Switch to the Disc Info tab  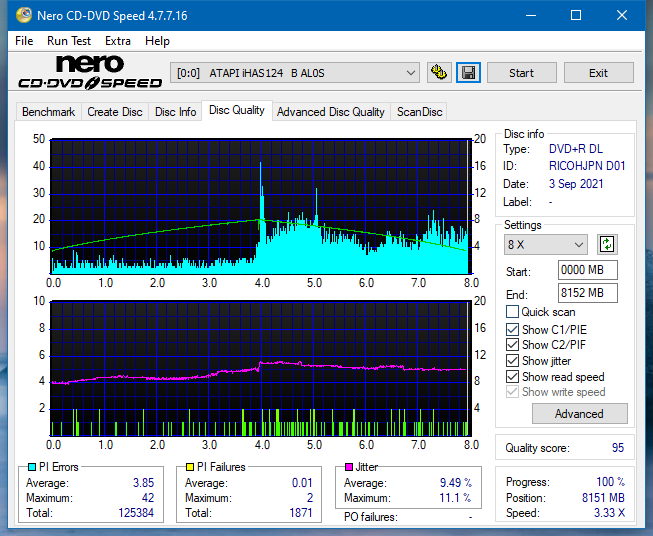(175, 112)
